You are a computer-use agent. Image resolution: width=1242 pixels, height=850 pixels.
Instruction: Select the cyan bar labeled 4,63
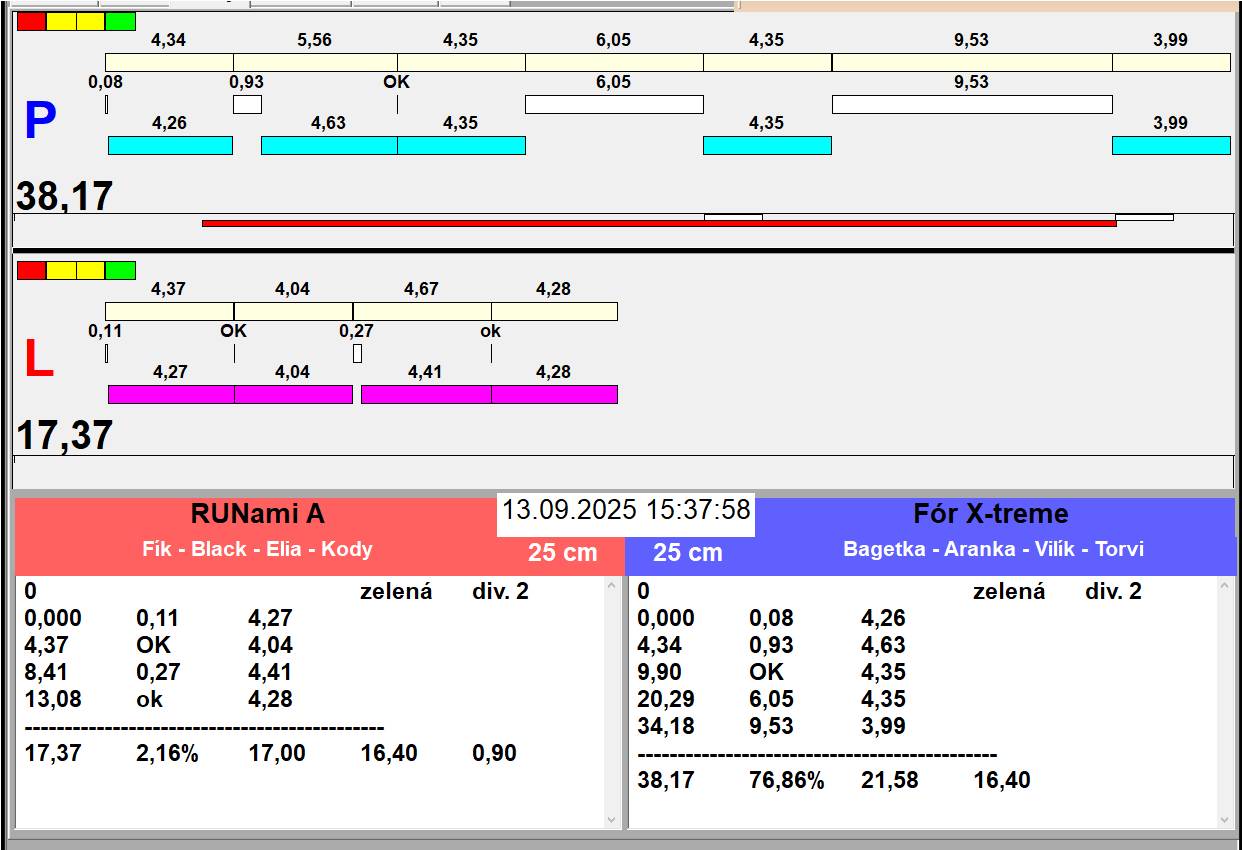[x=329, y=145]
